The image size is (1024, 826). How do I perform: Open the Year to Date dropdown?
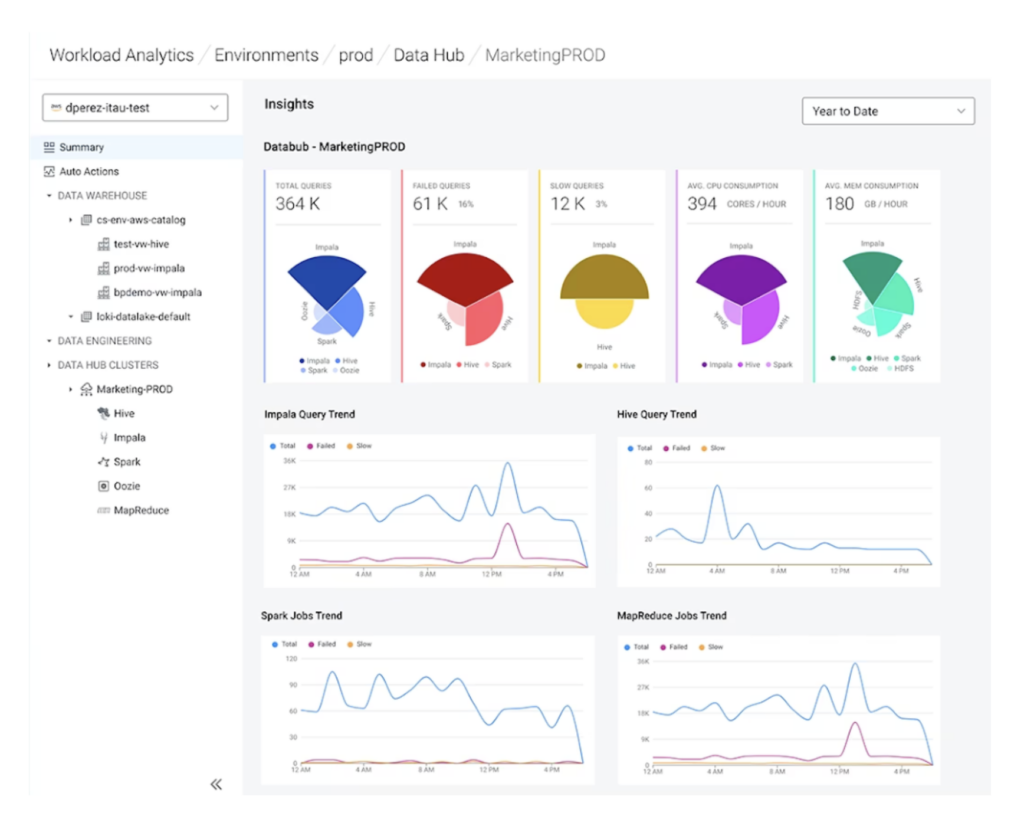pyautogui.click(x=886, y=111)
